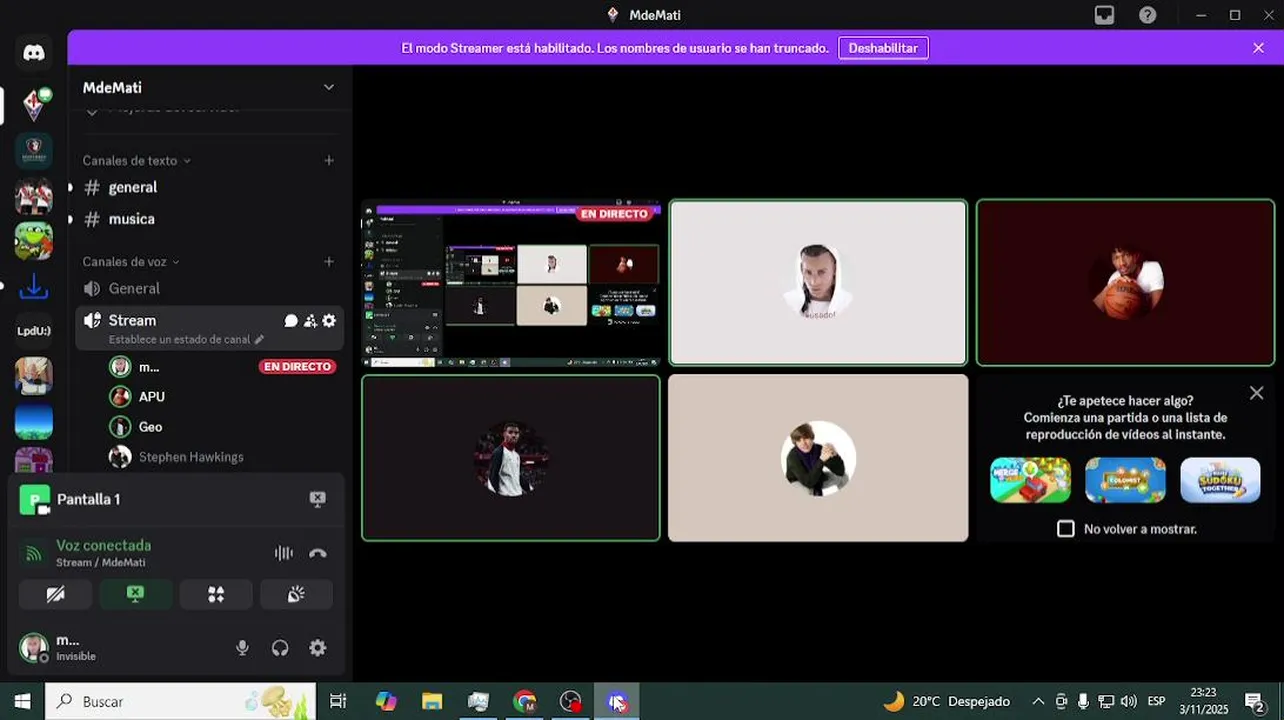The width and height of the screenshot is (1284, 720).
Task: Open the green frog server icon
Action: pyautogui.click(x=34, y=241)
